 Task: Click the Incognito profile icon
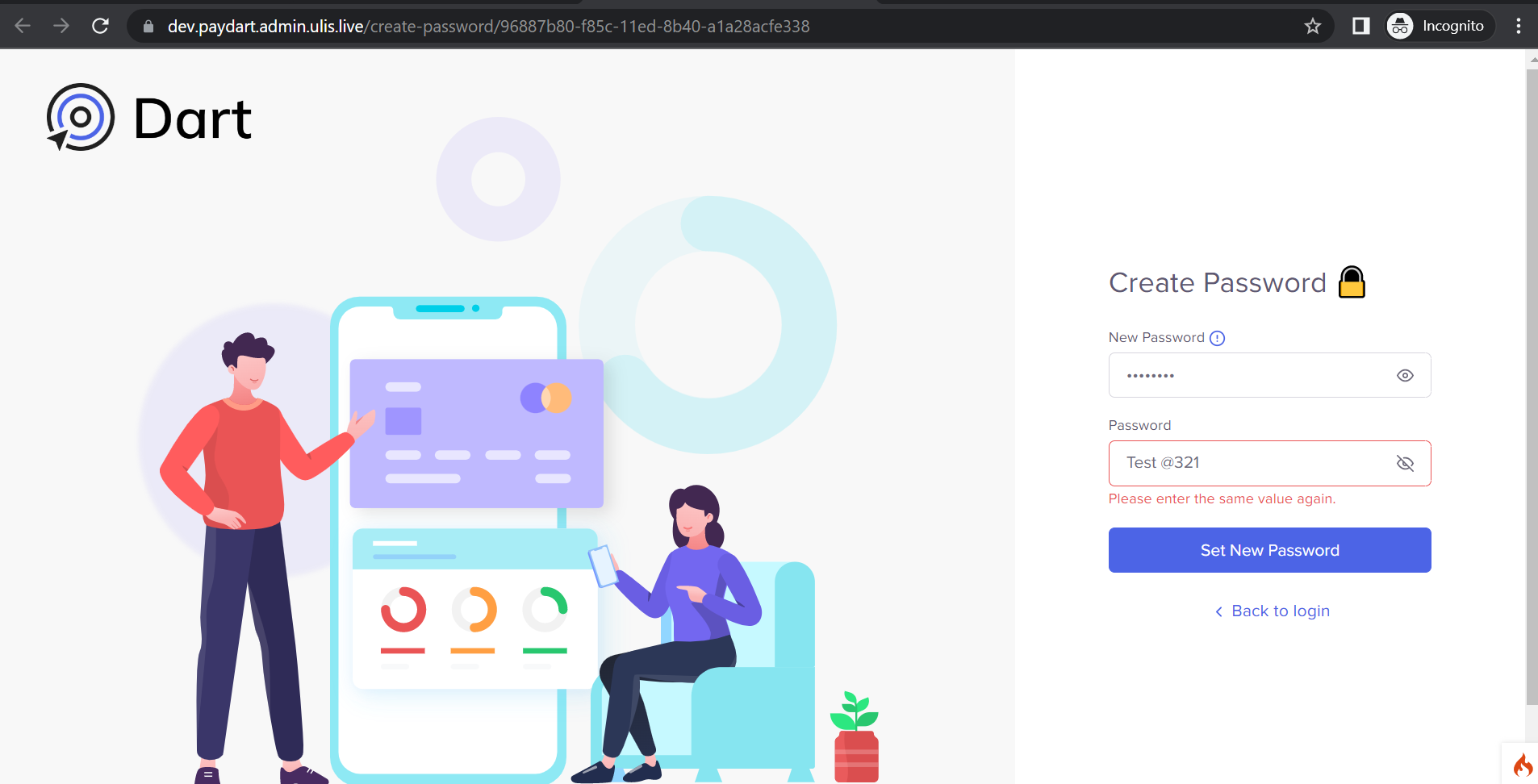[1400, 26]
